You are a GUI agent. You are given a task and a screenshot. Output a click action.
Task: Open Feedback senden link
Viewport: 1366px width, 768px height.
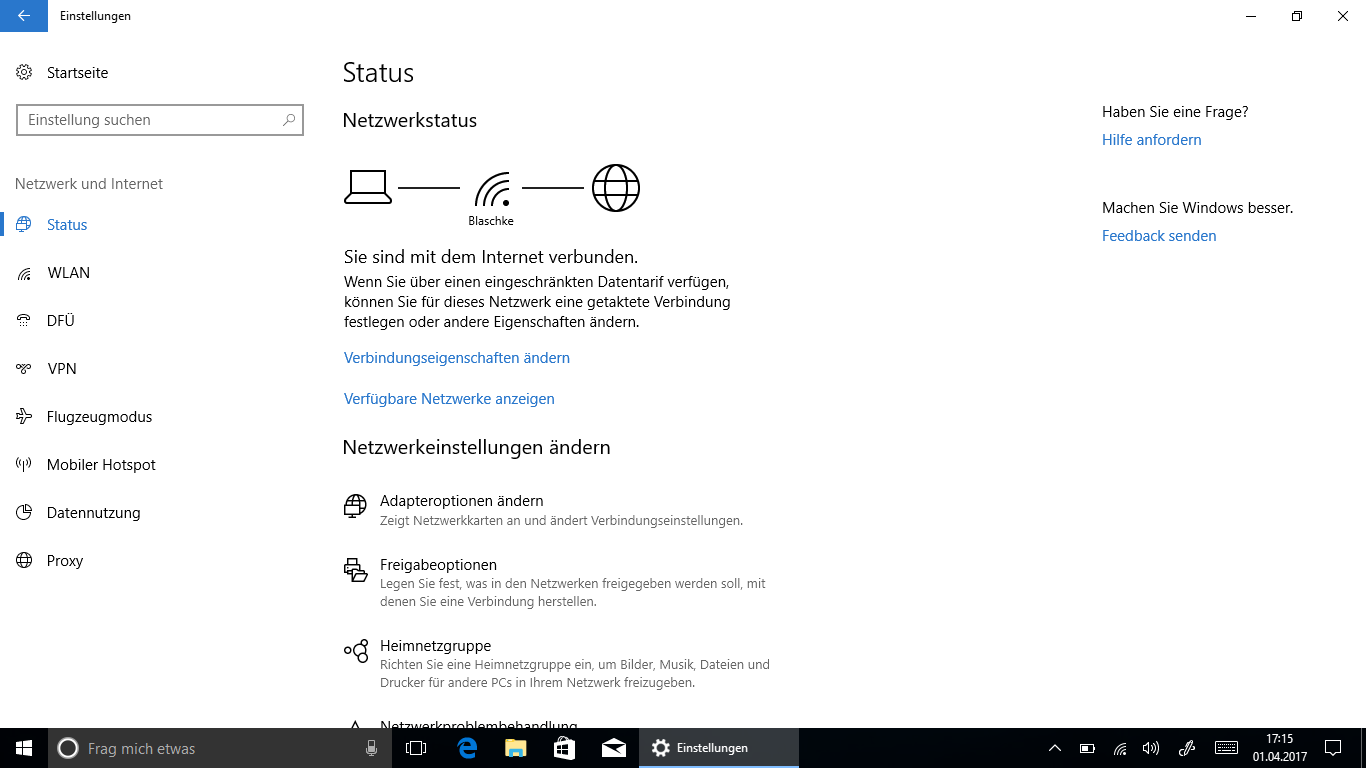(1159, 236)
